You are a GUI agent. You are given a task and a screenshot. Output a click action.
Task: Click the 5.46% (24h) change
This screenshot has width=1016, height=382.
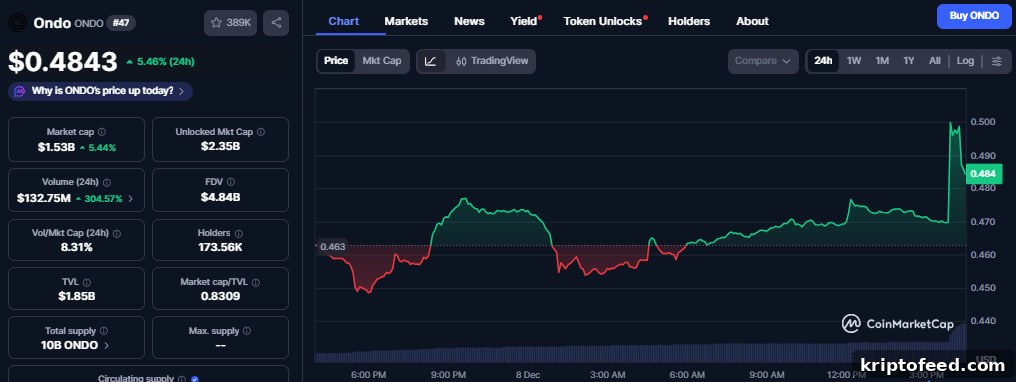160,62
